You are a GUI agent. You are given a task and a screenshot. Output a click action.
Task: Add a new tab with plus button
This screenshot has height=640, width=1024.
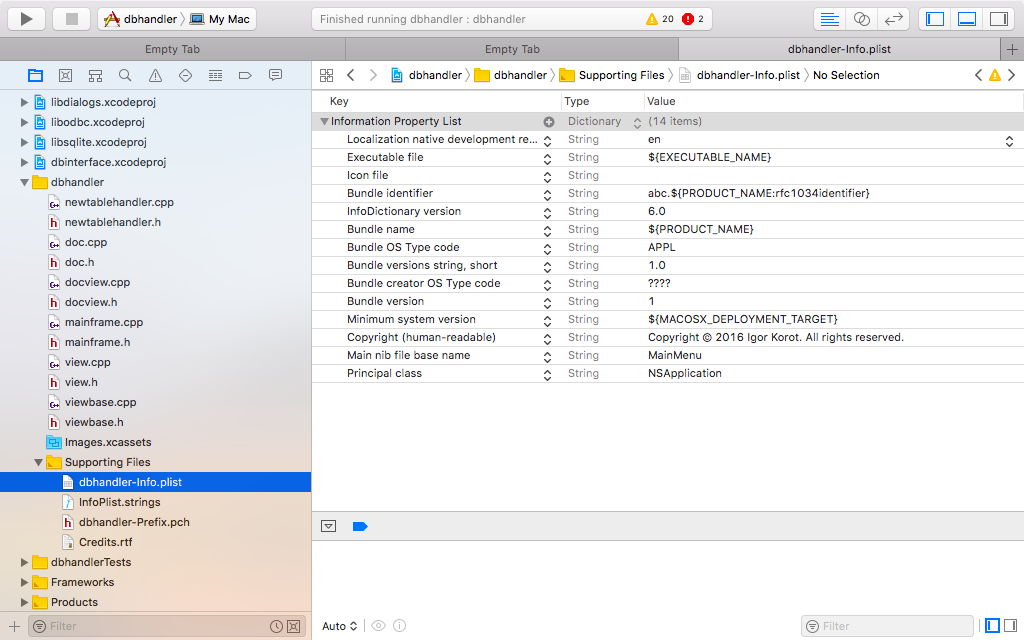click(x=1012, y=49)
